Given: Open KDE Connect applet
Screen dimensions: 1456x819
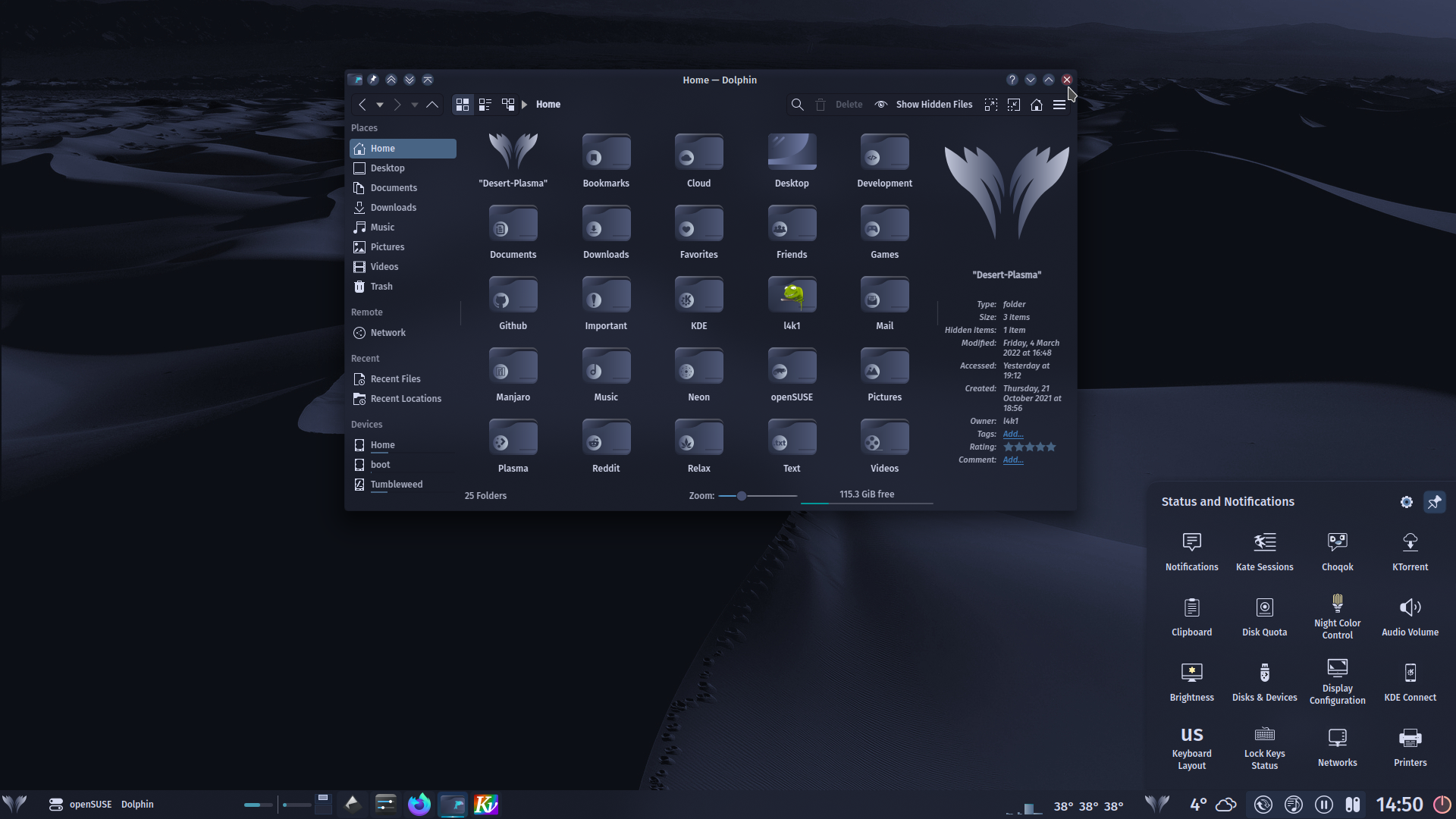Looking at the screenshot, I should coord(1410,682).
